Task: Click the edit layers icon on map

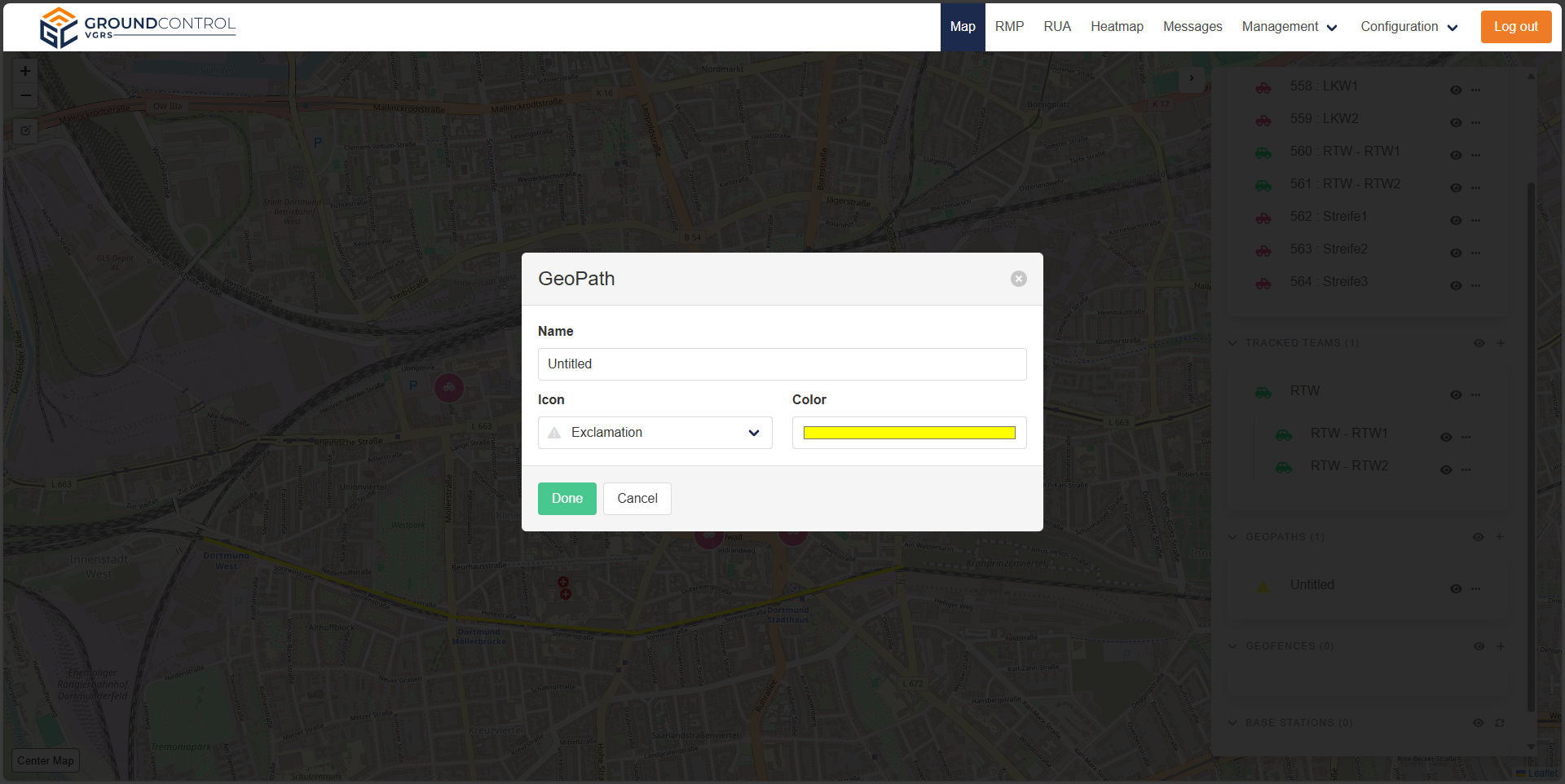Action: [25, 130]
